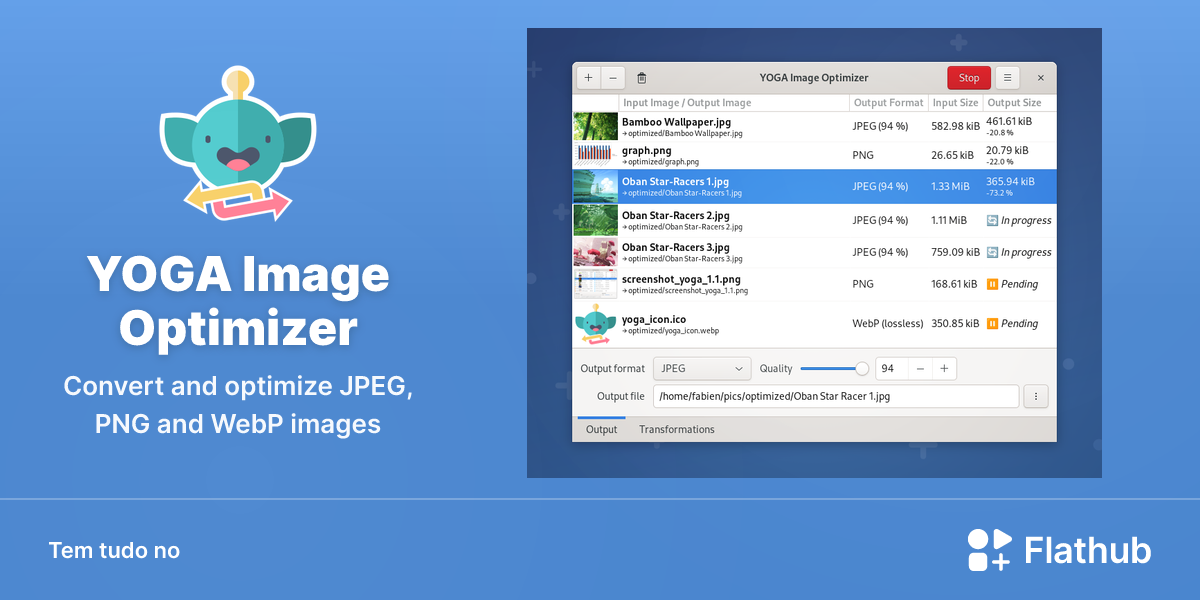This screenshot has width=1200, height=600.
Task: Click the 350.85 kiB input size cell
Action: 955,323
